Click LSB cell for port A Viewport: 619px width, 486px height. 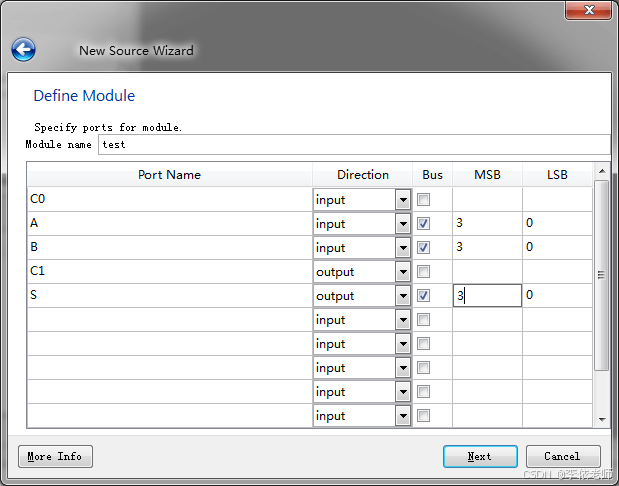(x=557, y=223)
